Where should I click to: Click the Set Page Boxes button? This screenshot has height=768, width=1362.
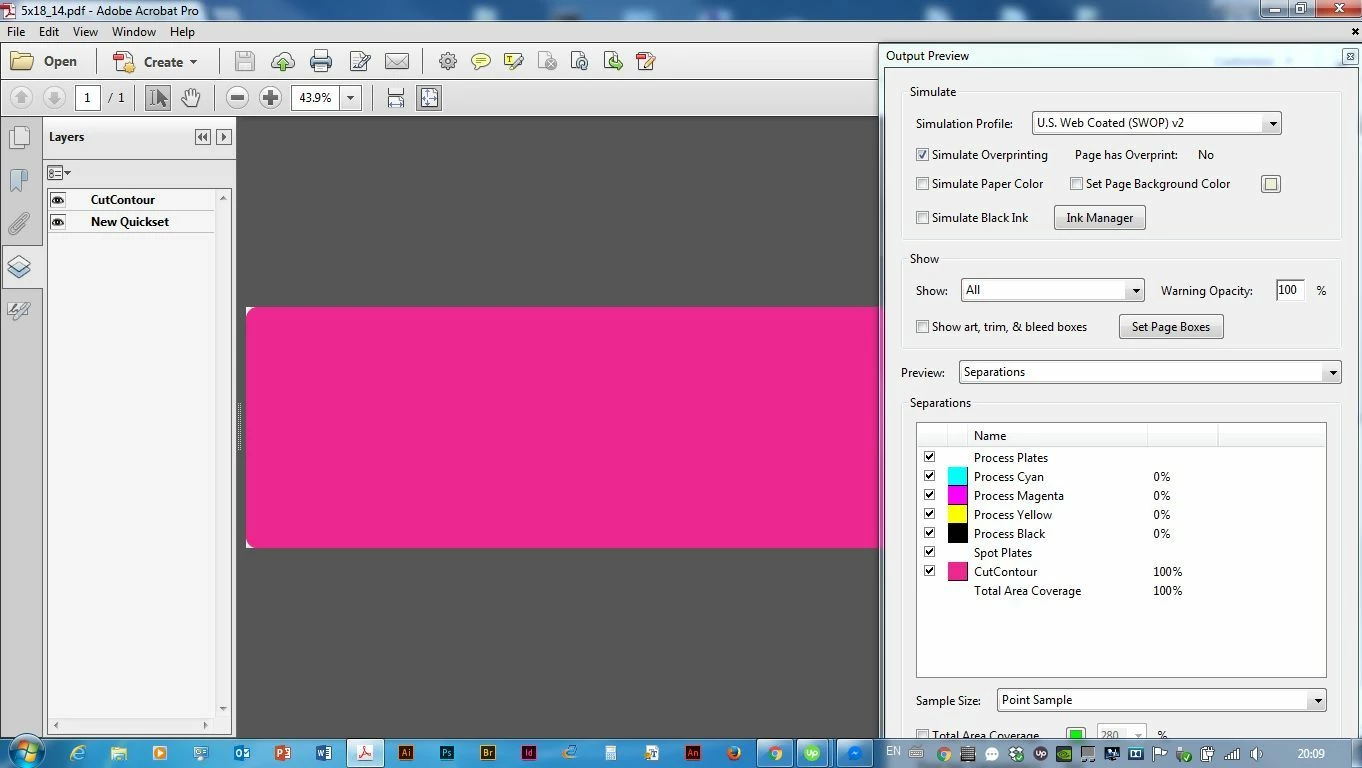[1171, 327]
